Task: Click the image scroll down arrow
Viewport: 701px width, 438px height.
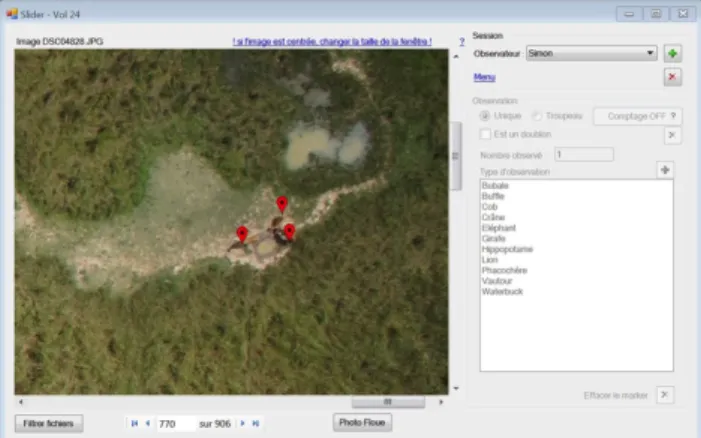Action: pyautogui.click(x=456, y=388)
